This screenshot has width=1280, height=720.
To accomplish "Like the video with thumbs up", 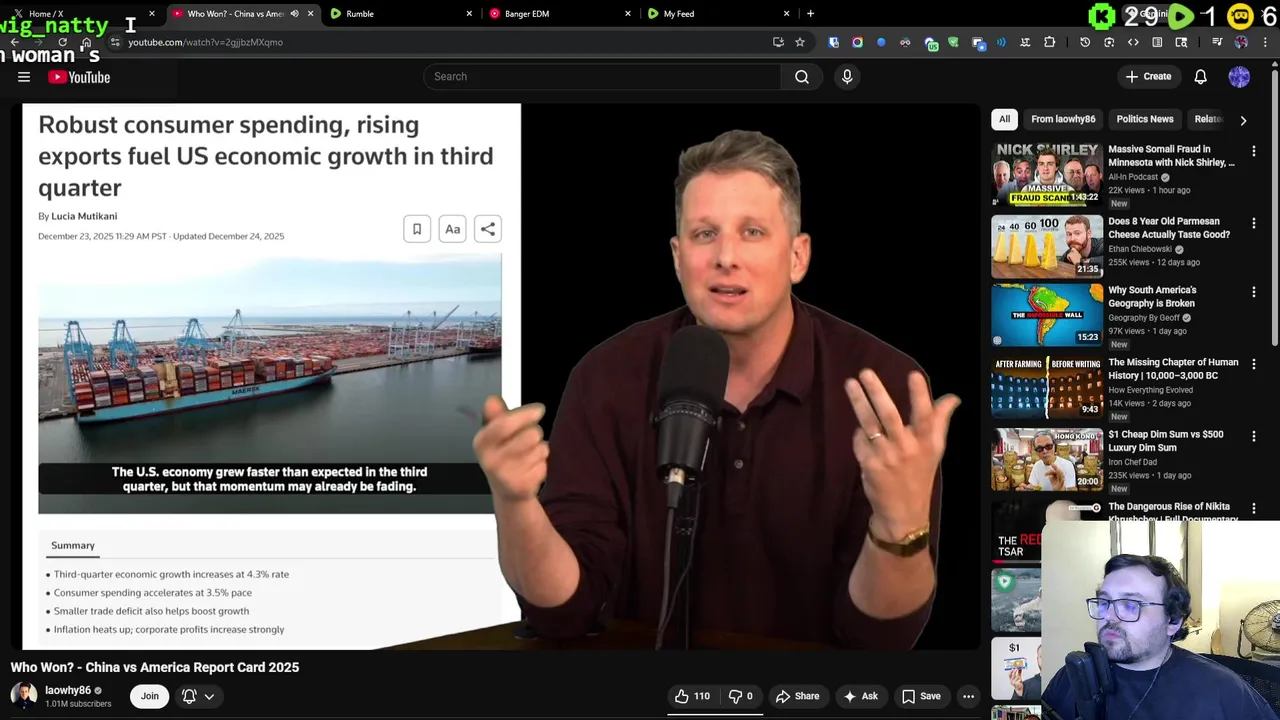I will 691,696.
